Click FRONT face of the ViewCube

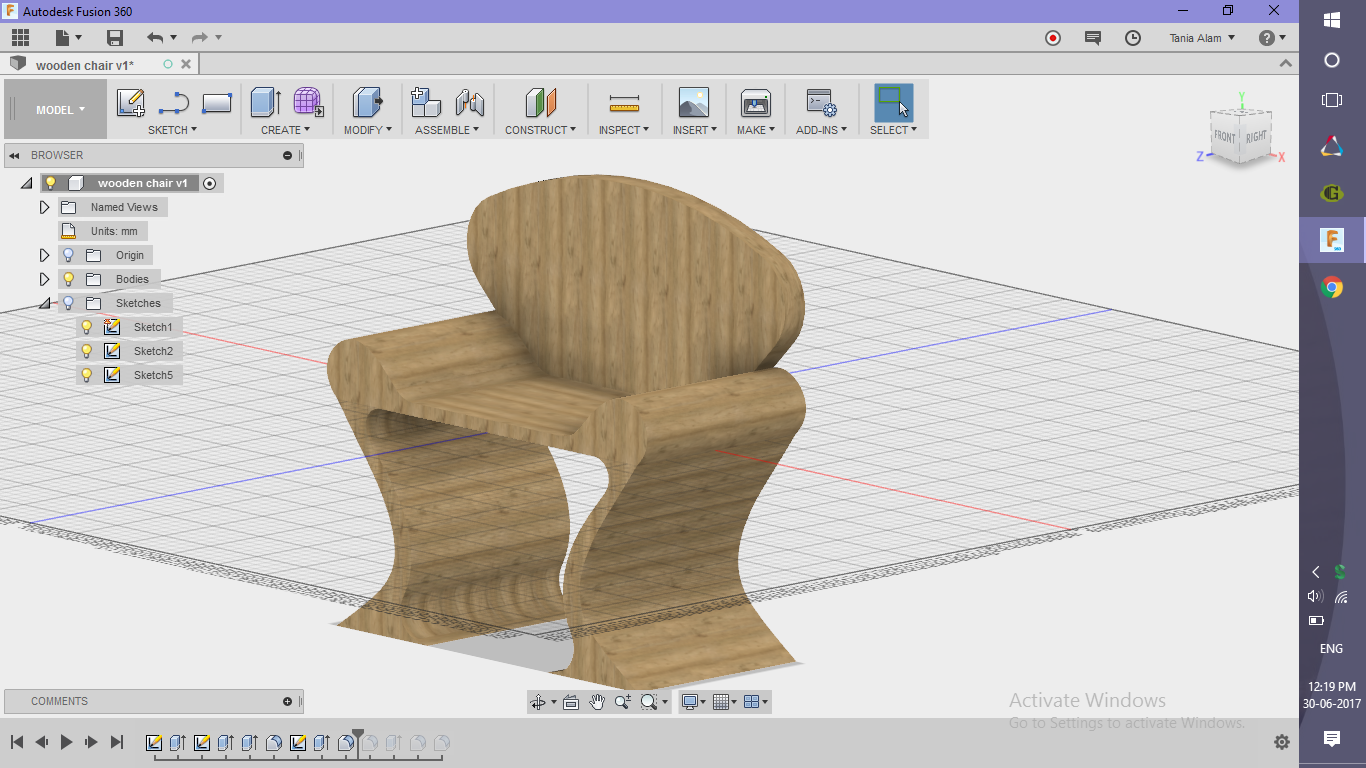coord(1225,136)
